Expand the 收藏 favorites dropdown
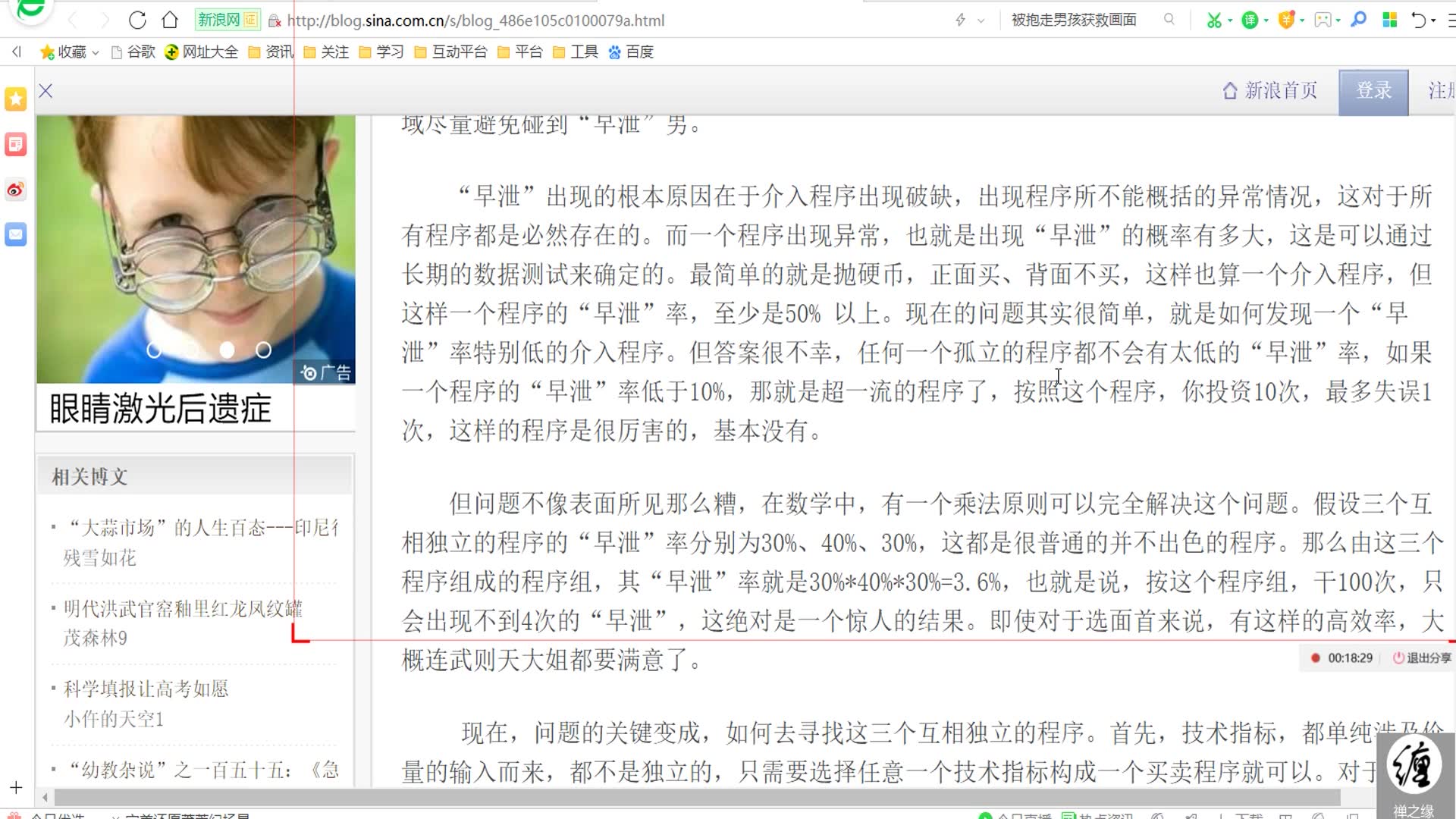Viewport: 1456px width, 819px height. (96, 52)
